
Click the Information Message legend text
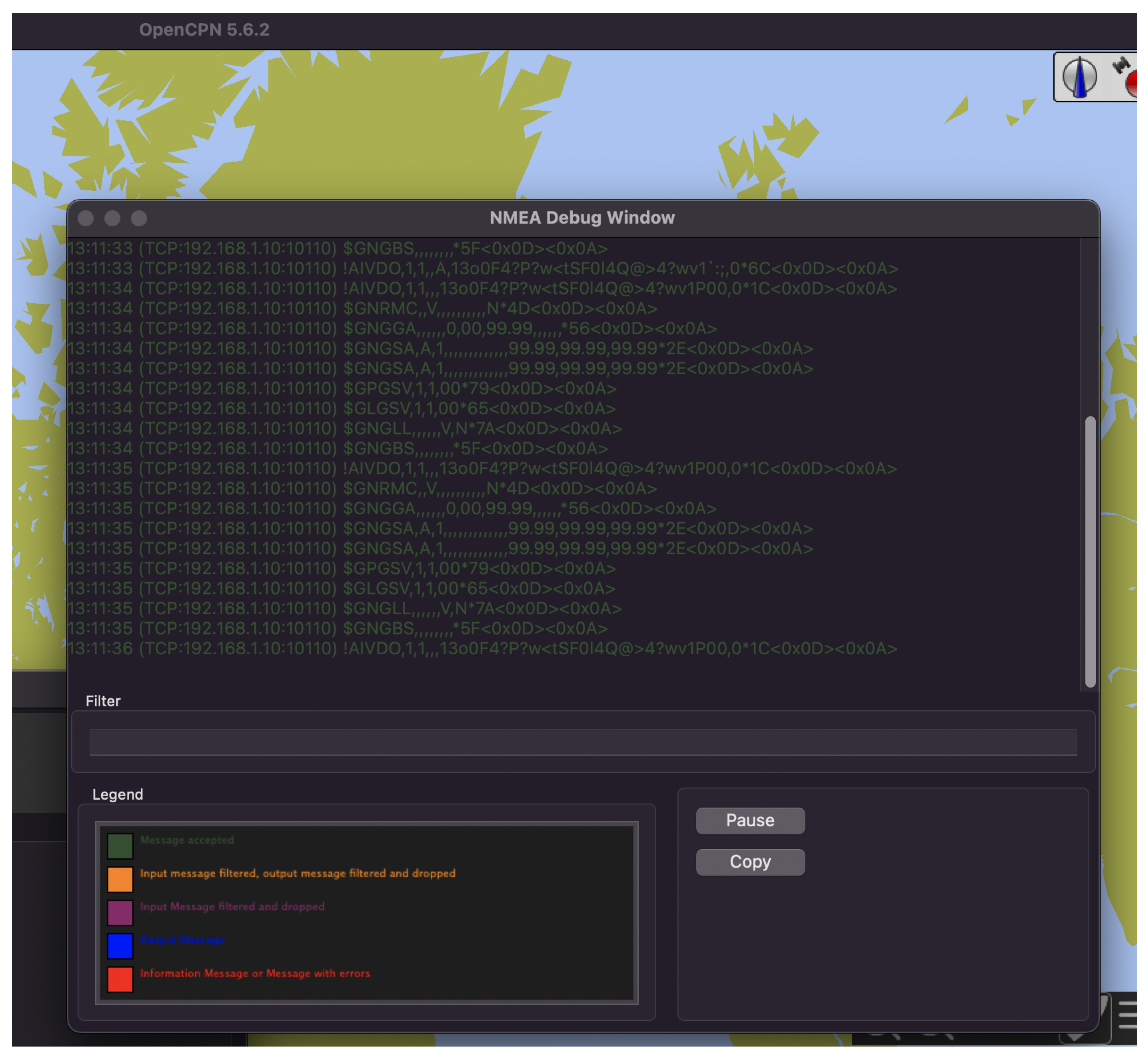[x=255, y=973]
